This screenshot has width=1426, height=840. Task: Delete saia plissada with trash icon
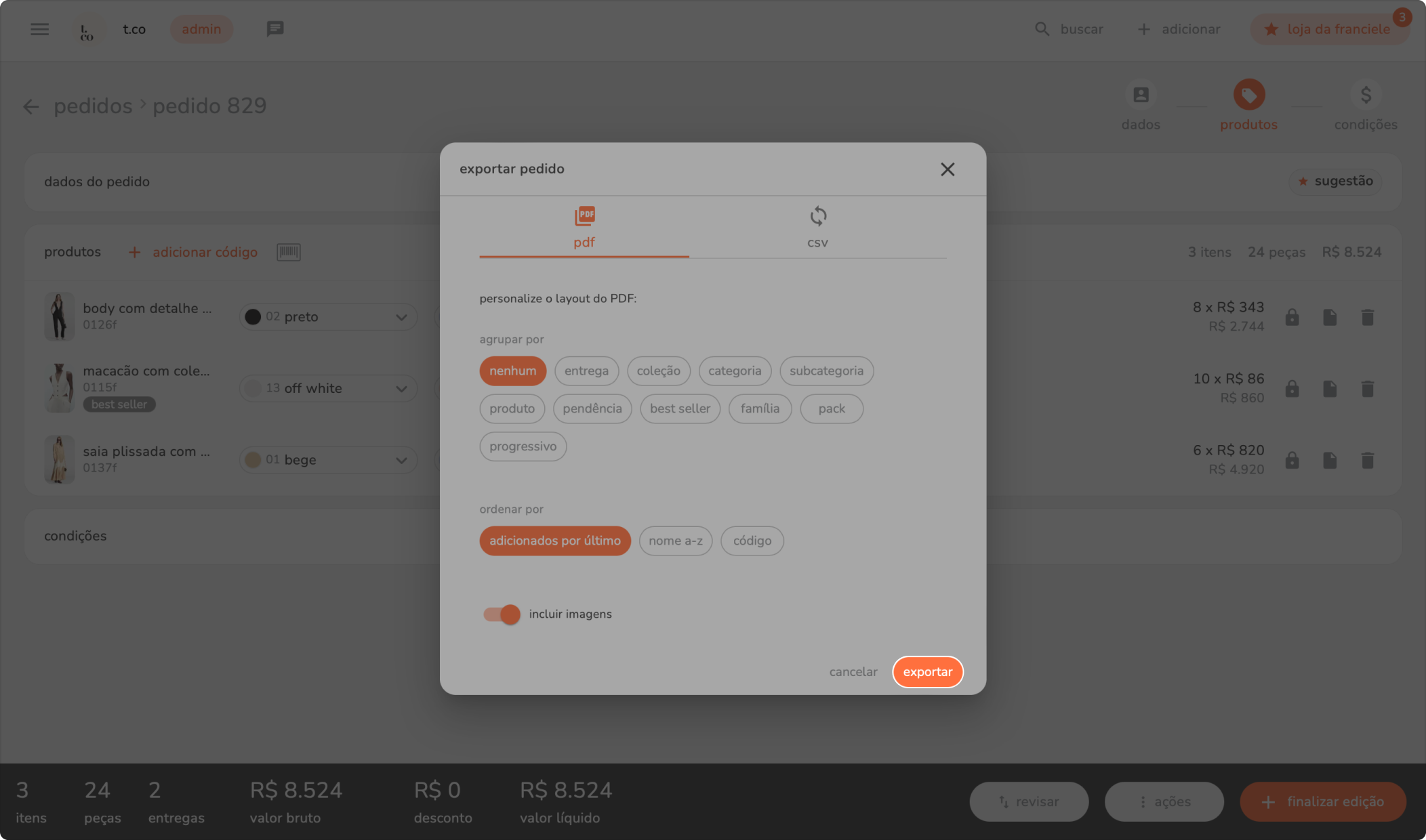1367,461
